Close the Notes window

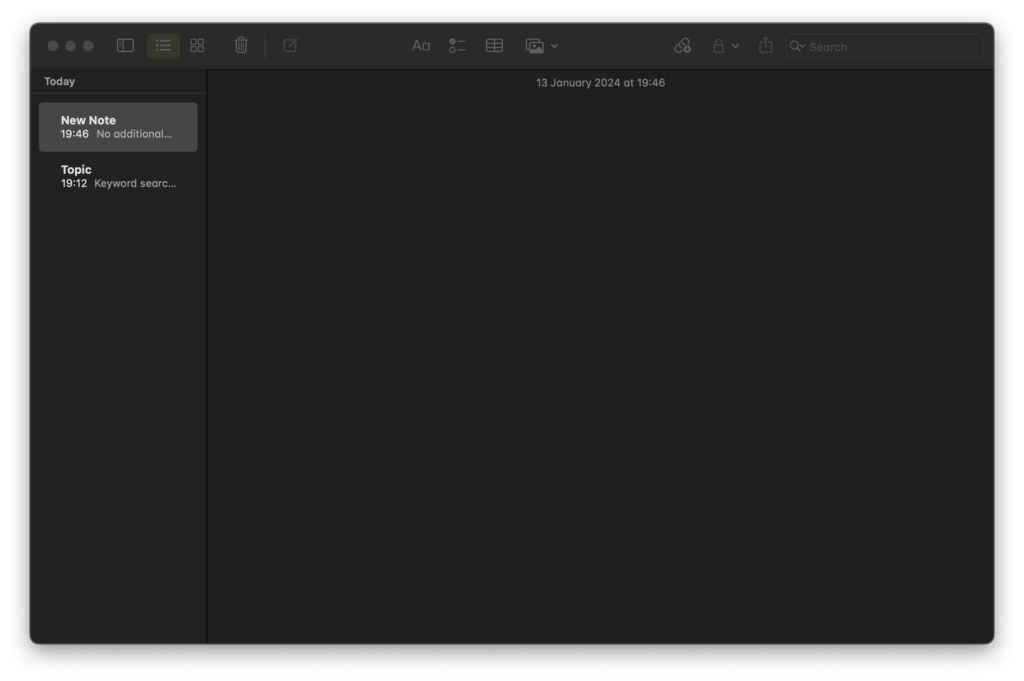pyautogui.click(x=53, y=46)
